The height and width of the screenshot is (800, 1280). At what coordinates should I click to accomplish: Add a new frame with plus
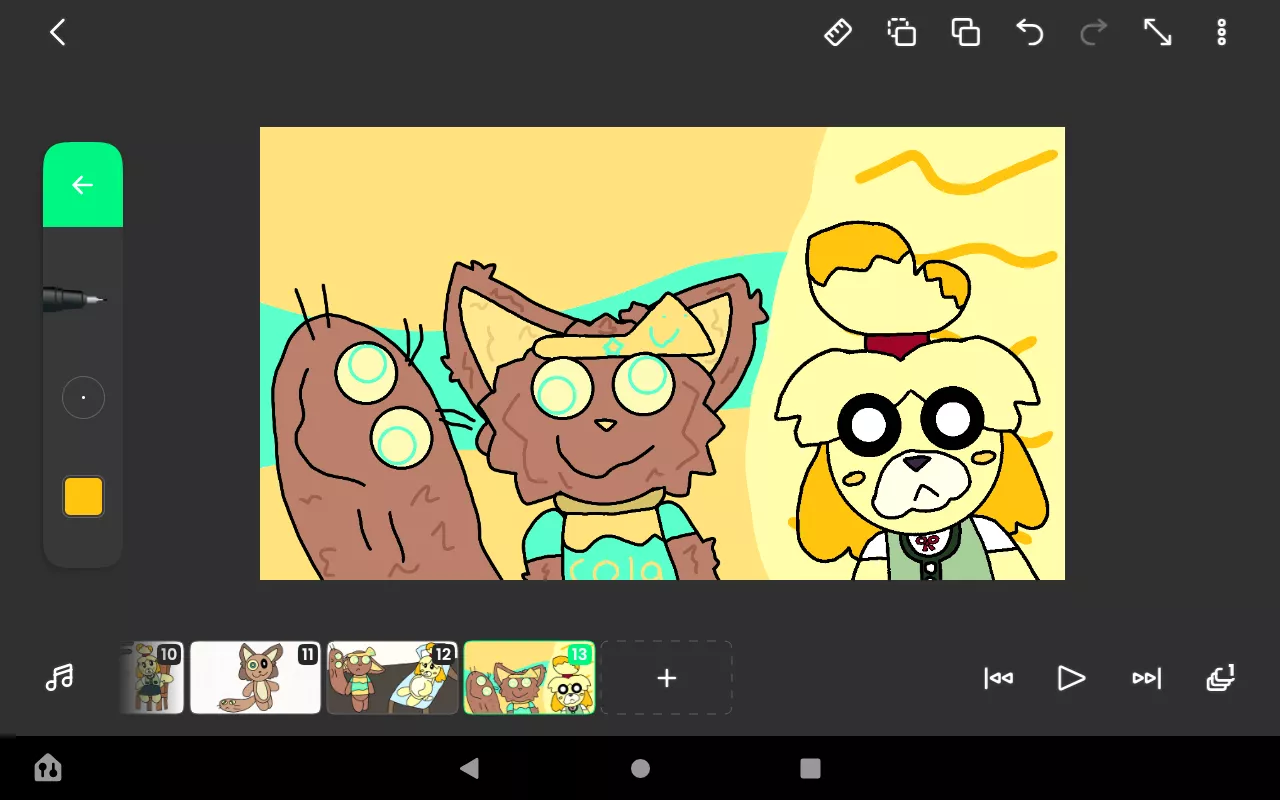(x=667, y=678)
